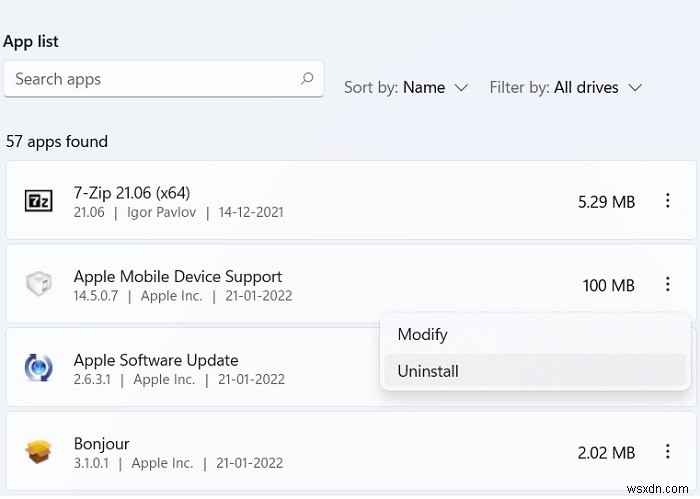Viewport: 700px width, 499px height.
Task: Select Modify from the context menu
Action: pos(422,335)
